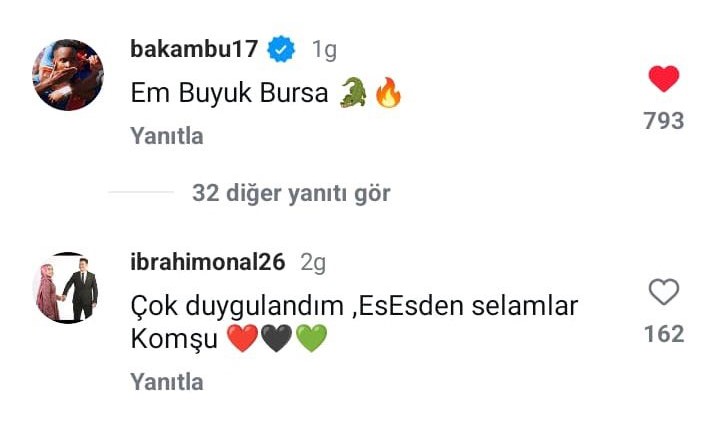The width and height of the screenshot is (720, 424).
Task: Click the line beside '32 diğer yanıtı gör'
Action: (x=141, y=192)
